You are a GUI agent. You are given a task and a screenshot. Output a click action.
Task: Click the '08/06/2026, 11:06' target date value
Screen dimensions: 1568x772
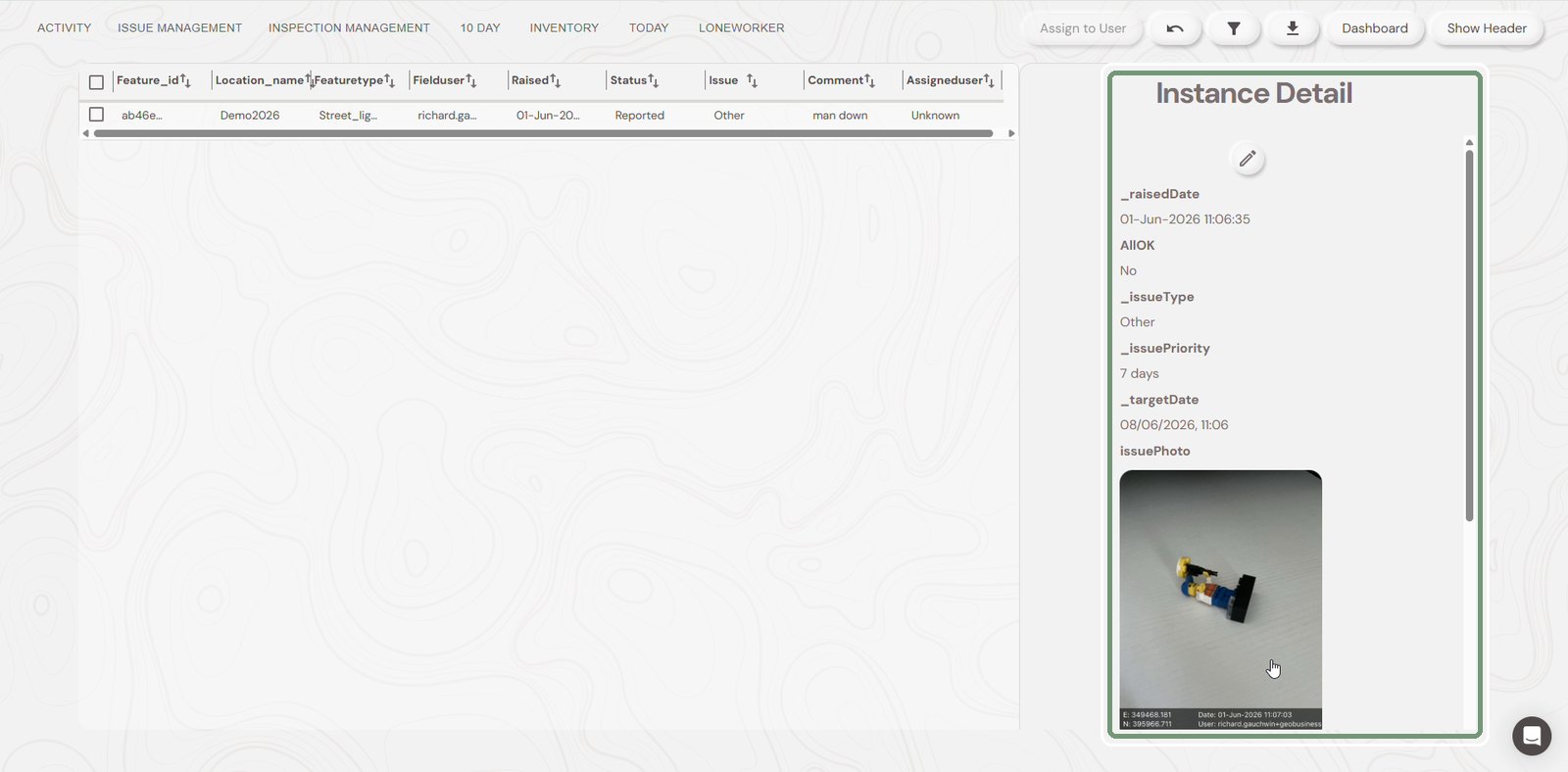[x=1174, y=425]
